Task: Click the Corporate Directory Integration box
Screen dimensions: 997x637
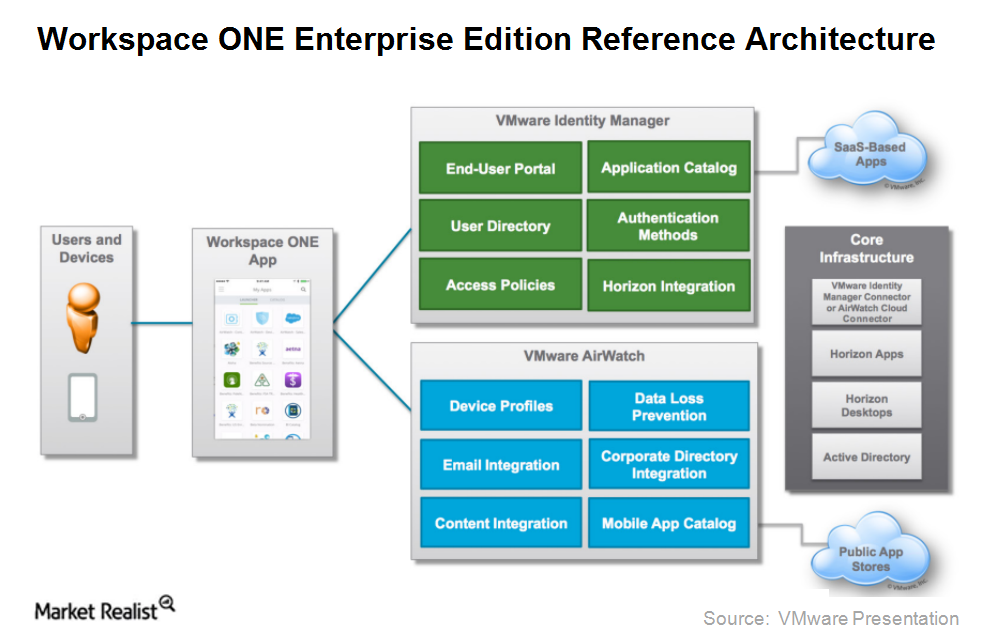Action: (669, 464)
